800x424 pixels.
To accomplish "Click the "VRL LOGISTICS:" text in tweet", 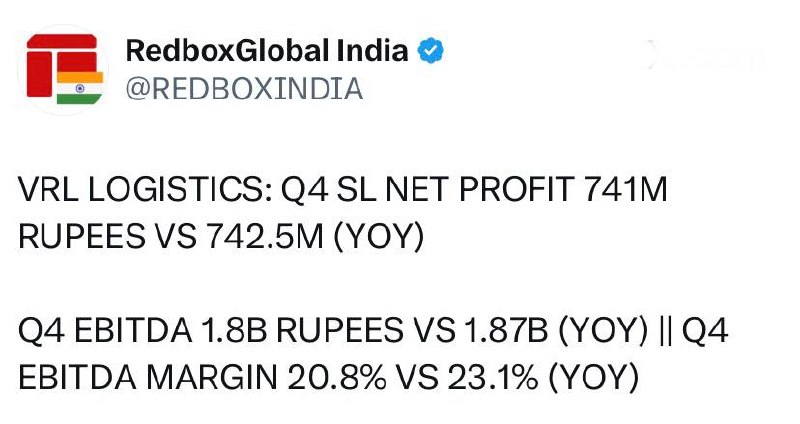I will pos(145,190).
